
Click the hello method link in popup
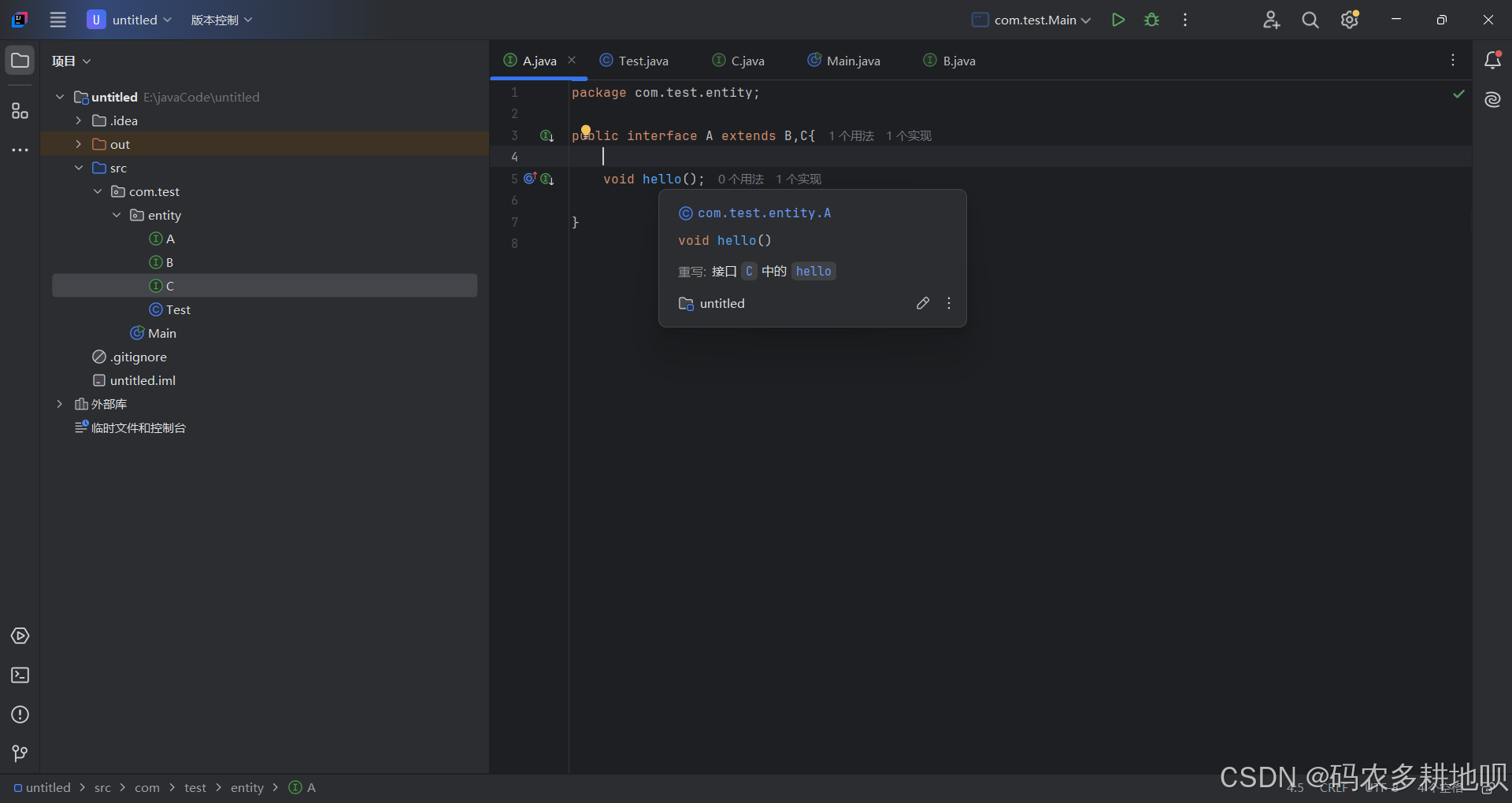[813, 271]
